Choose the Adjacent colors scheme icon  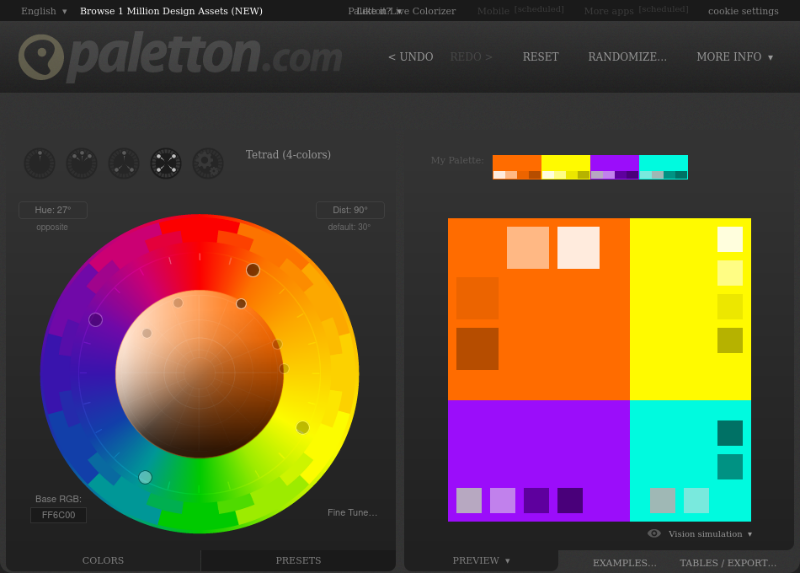[x=82, y=163]
